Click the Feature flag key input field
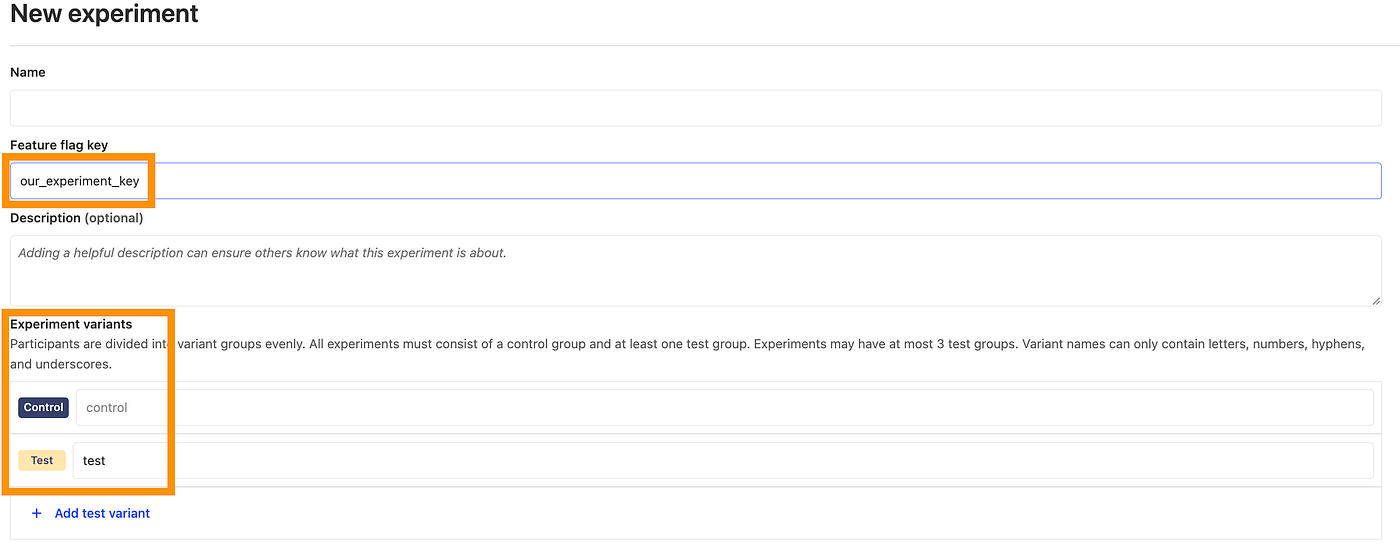1400x556 pixels. pyautogui.click(x=696, y=181)
